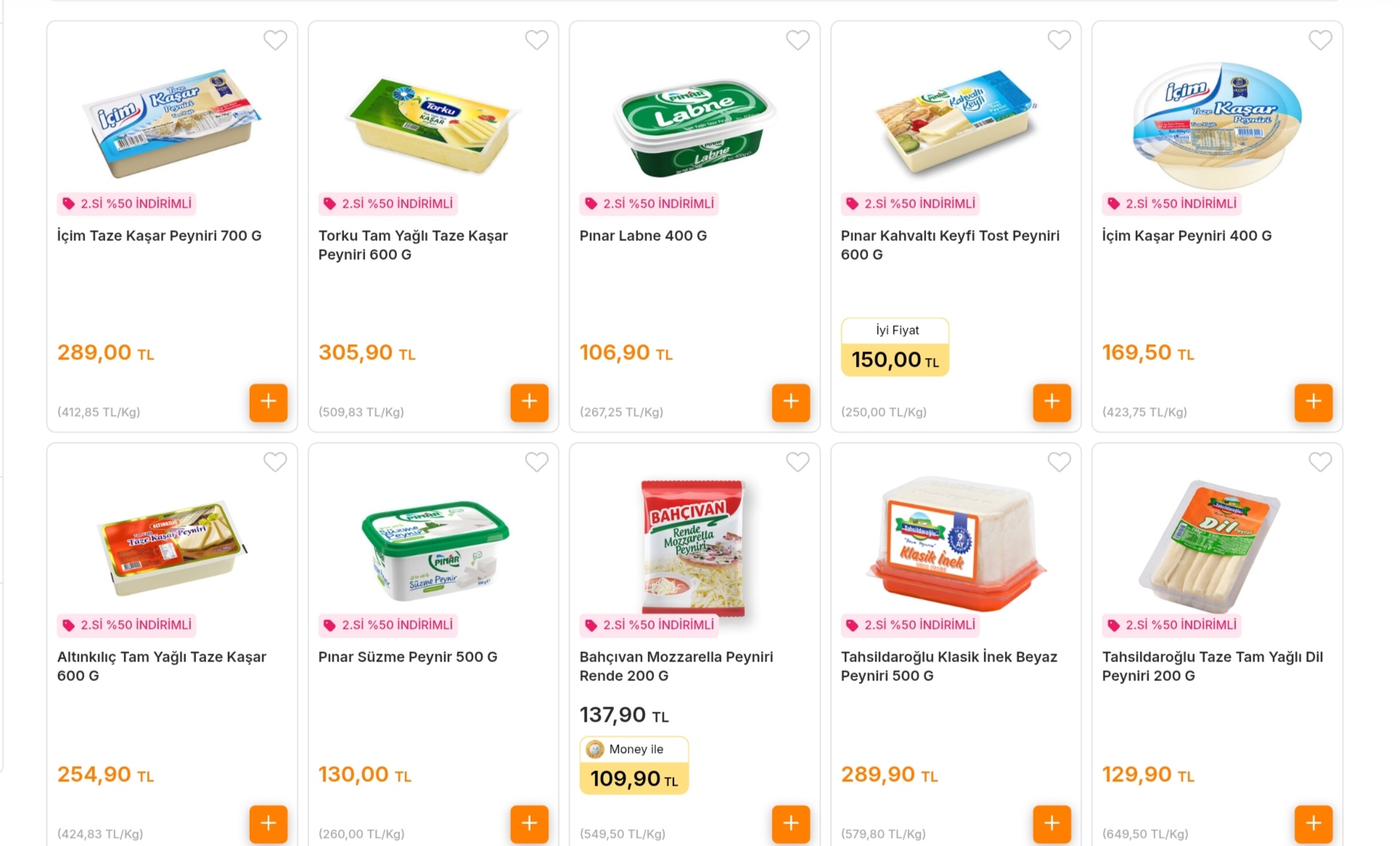Click discount badge on İçim Kaşar 400 G

click(1172, 204)
